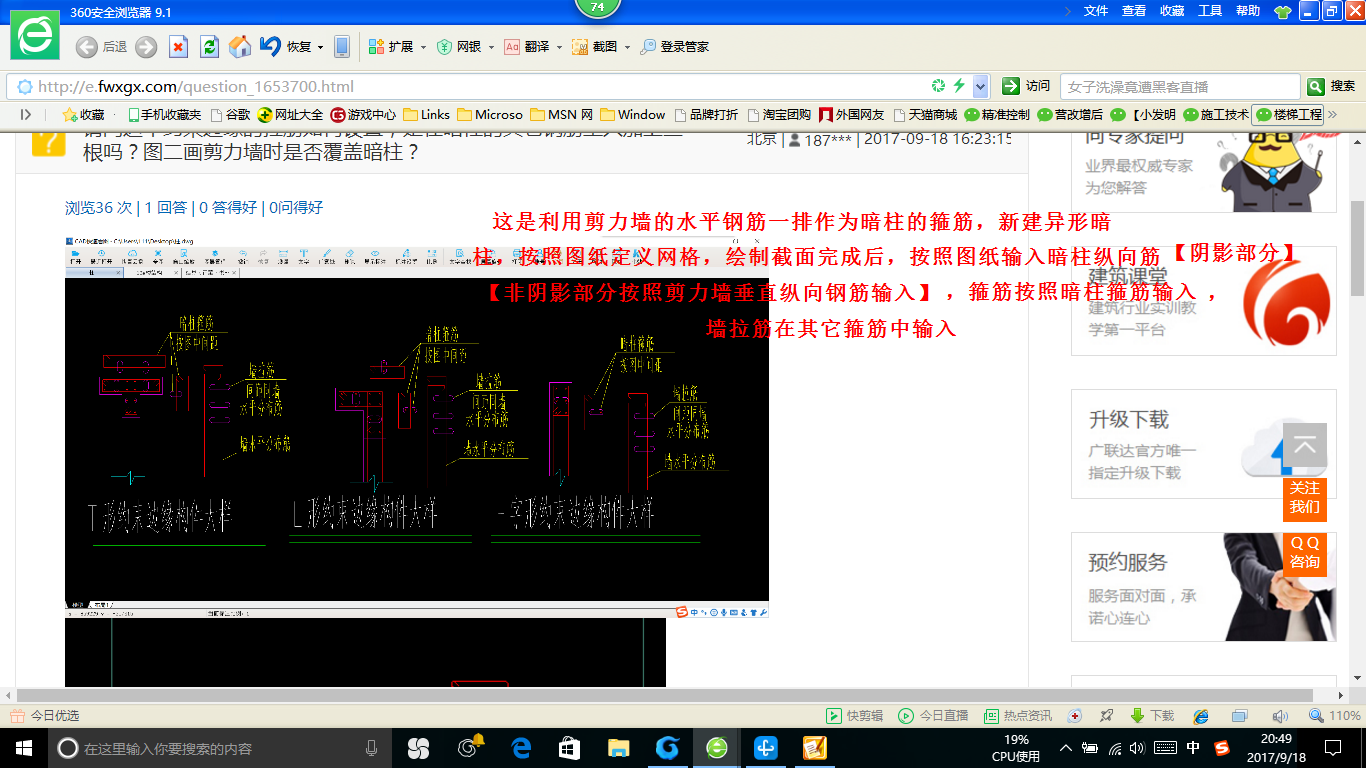Click the browser Forward arrow button
This screenshot has width=1366, height=768.
click(x=146, y=46)
